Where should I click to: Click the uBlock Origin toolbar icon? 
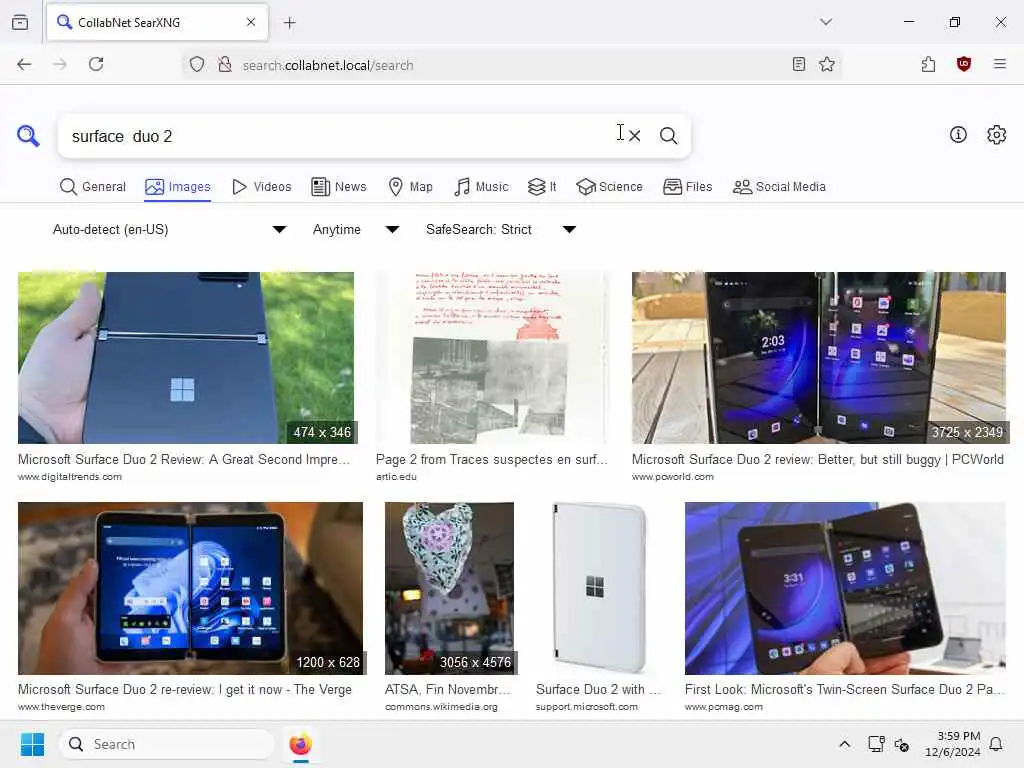(x=964, y=64)
